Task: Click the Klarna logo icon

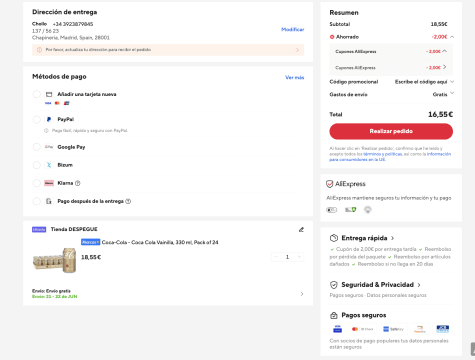Action: click(49, 183)
